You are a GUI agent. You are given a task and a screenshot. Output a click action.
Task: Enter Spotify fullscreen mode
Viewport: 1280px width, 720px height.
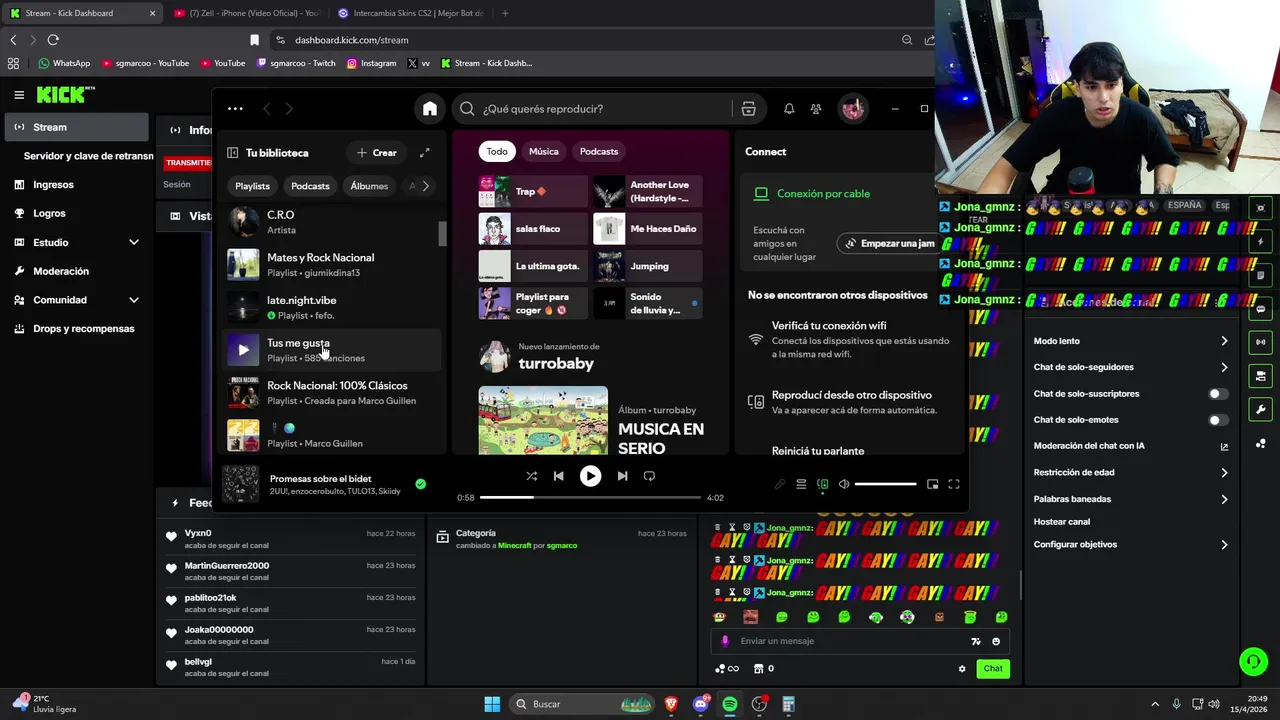point(954,484)
